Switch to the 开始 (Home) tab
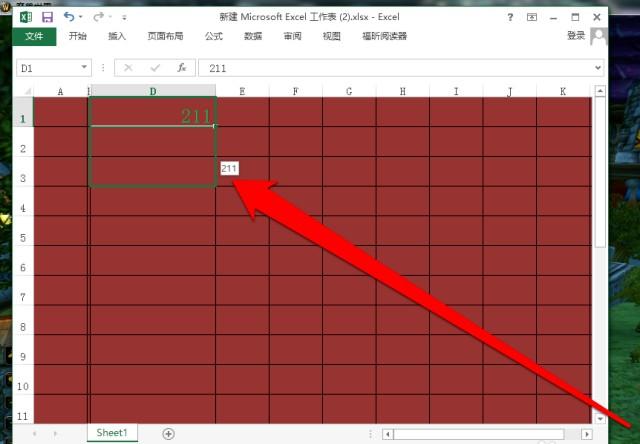 point(78,36)
